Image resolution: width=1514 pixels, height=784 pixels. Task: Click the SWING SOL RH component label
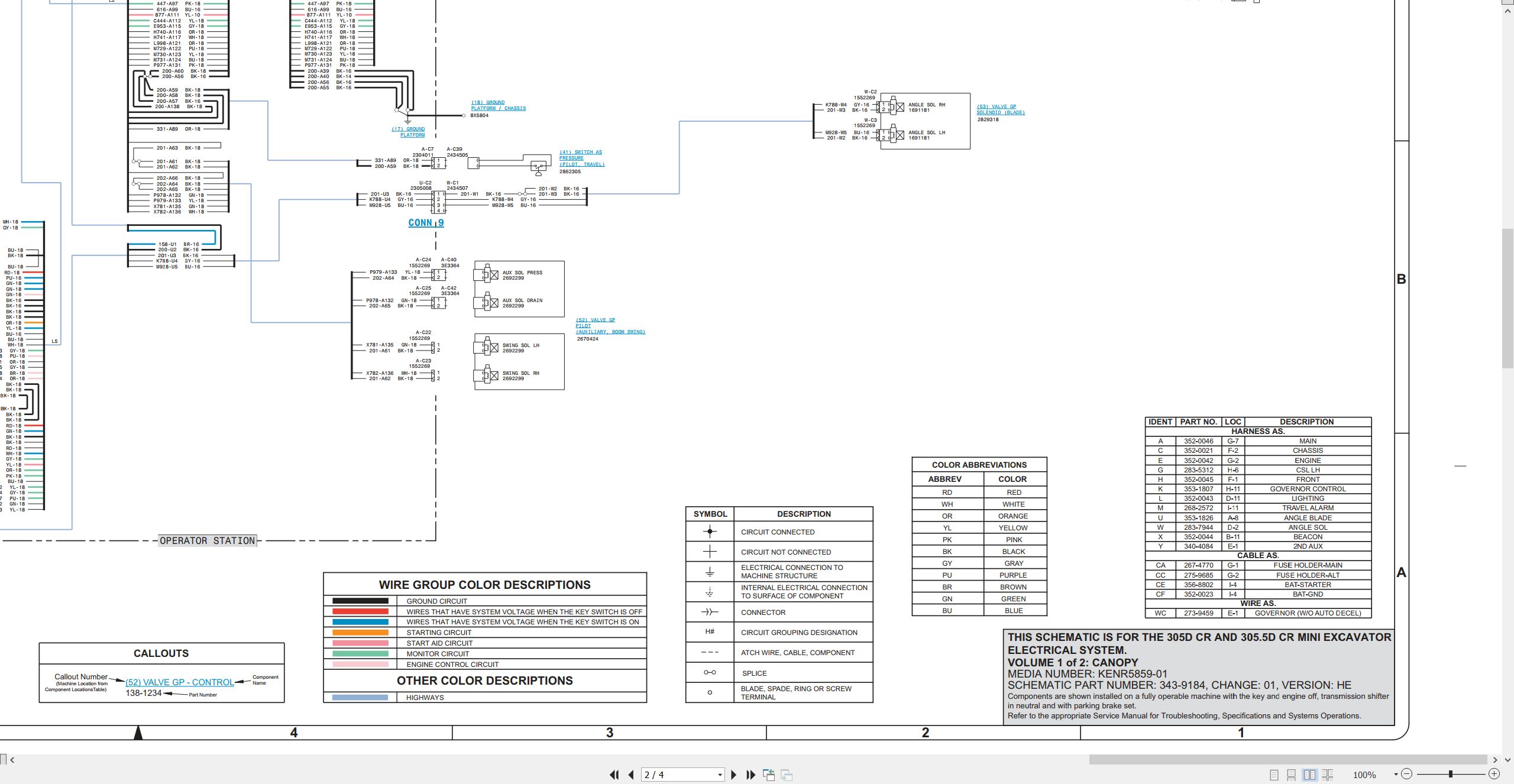[x=520, y=373]
